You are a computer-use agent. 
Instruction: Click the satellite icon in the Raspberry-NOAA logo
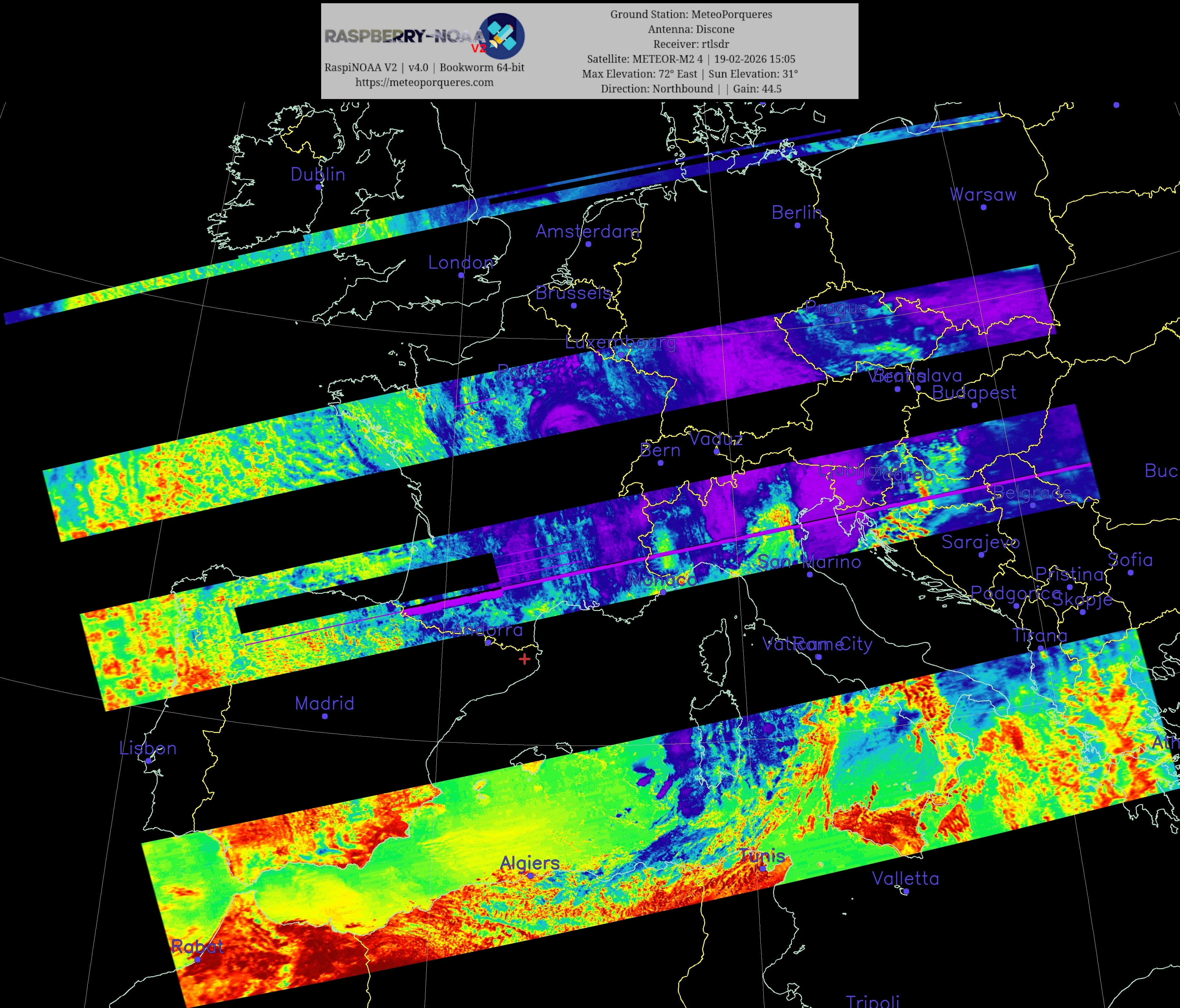coord(501,37)
